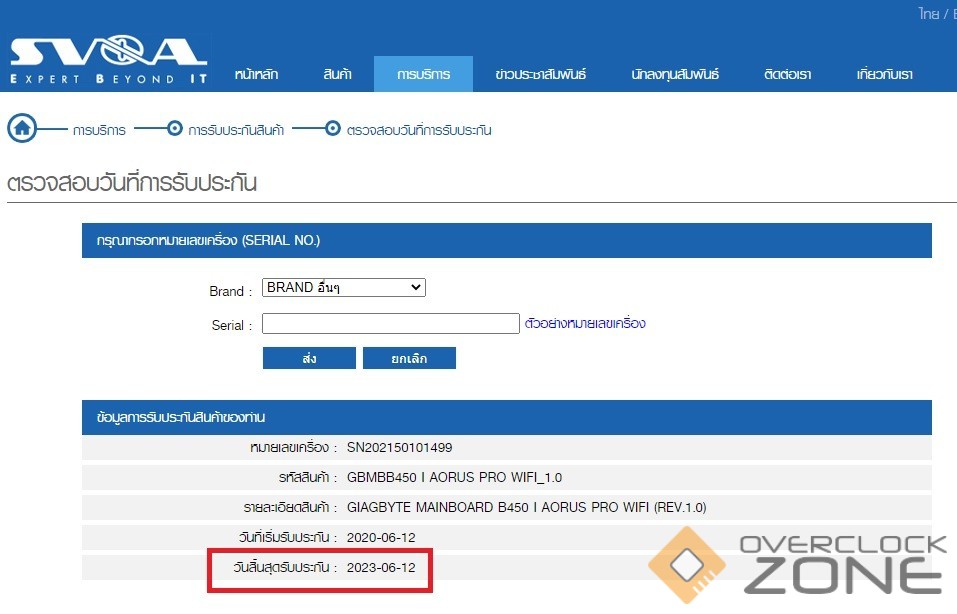Open นักลงทุนสัมพันธ์ menu item

coord(675,74)
